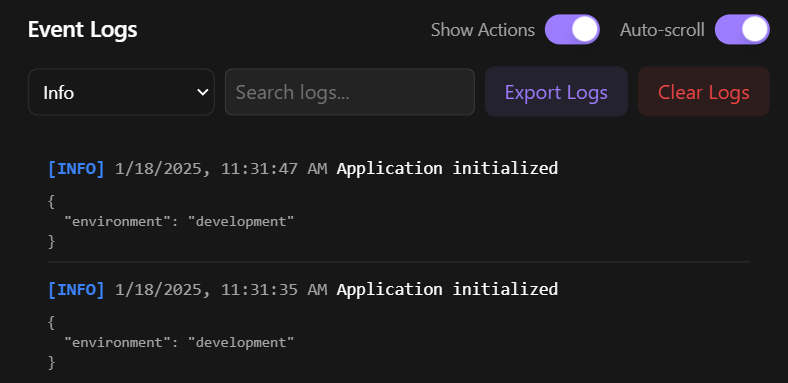The image size is (788, 383).
Task: Click the 11:31:47 AM timestamp
Action: [274, 168]
